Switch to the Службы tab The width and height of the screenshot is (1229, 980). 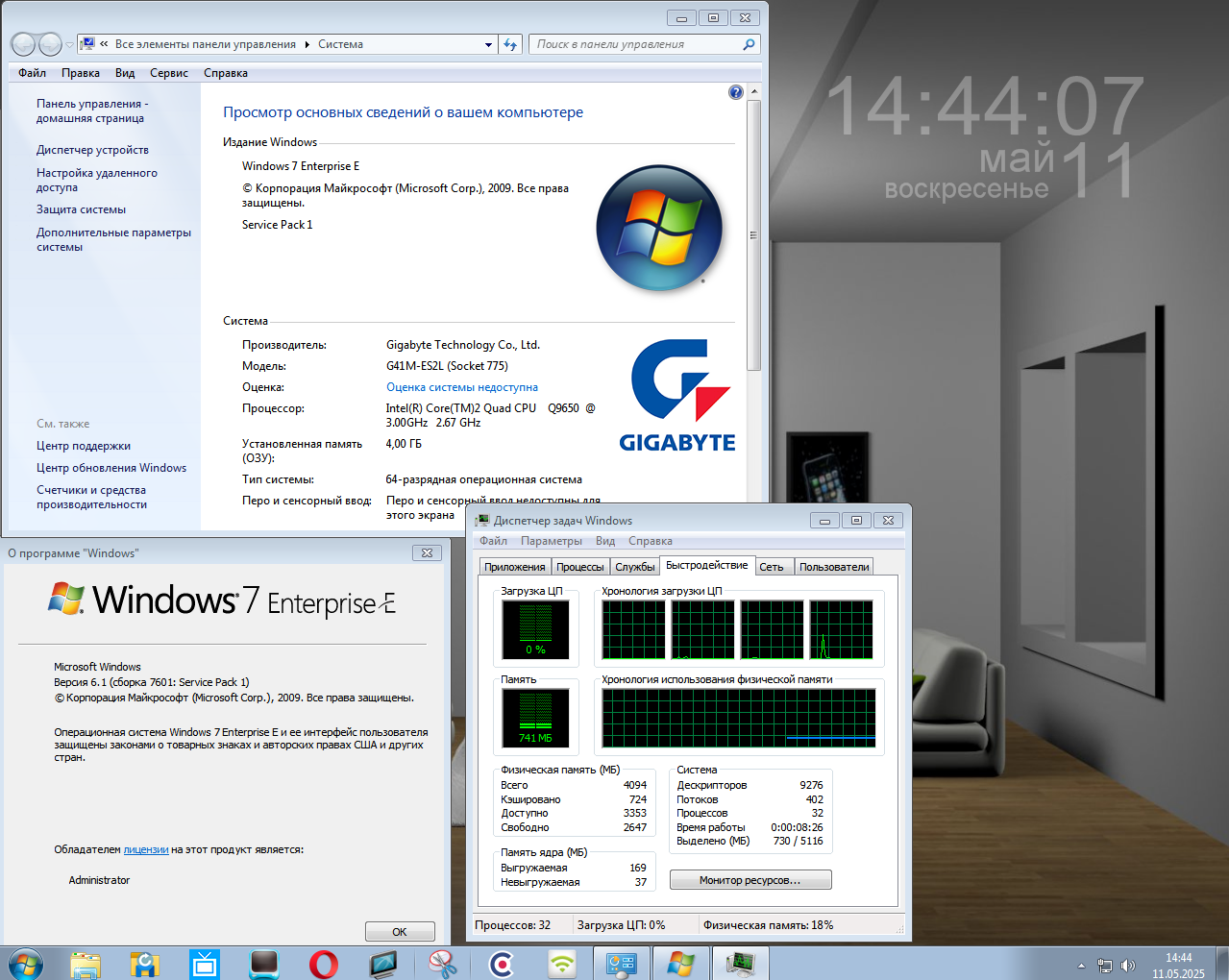(635, 567)
